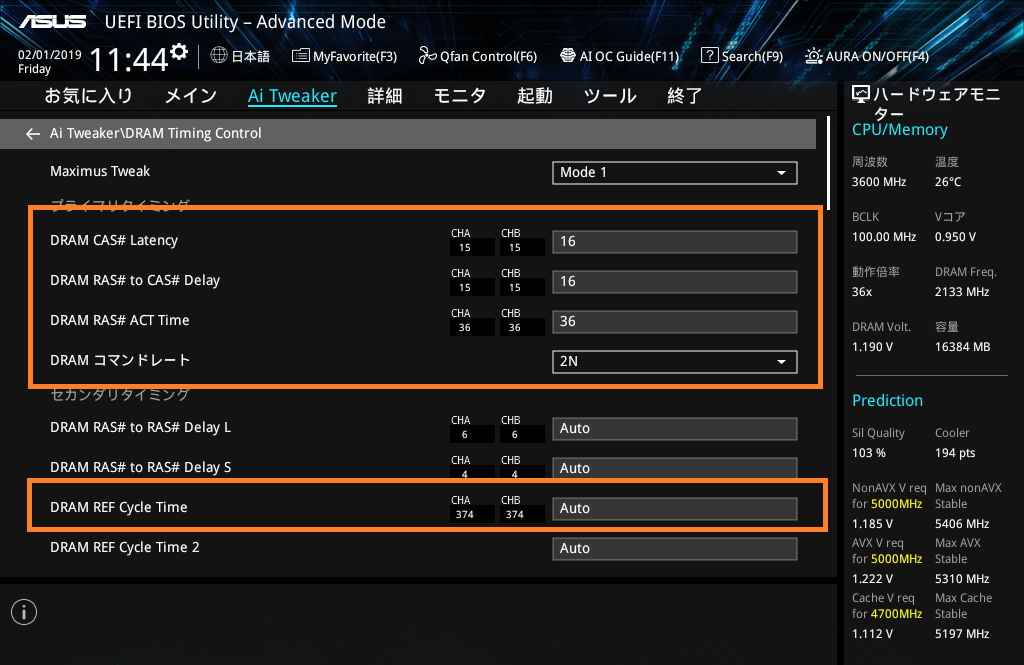
Task: Open Qfan Control(F6) fan icon
Action: click(428, 56)
